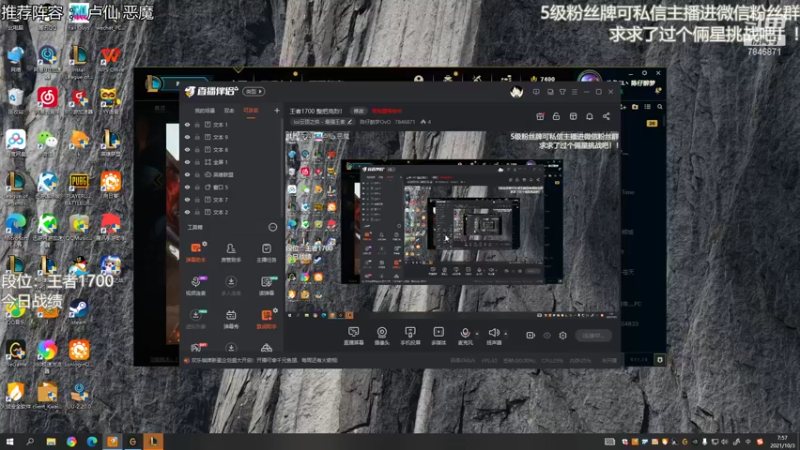Click the share icon above preview
This screenshot has height=450, width=800.
pyautogui.click(x=606, y=116)
